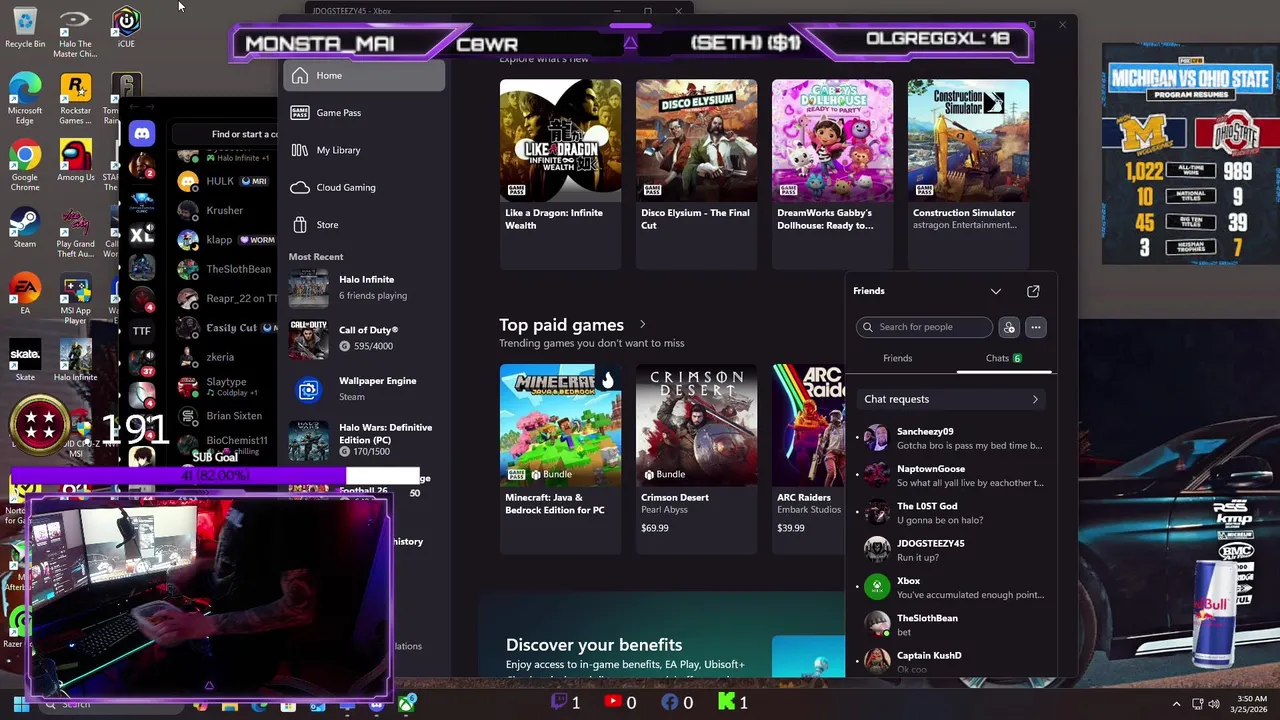This screenshot has height=720, width=1280.
Task: Open the Xbox system message chat
Action: (x=951, y=587)
